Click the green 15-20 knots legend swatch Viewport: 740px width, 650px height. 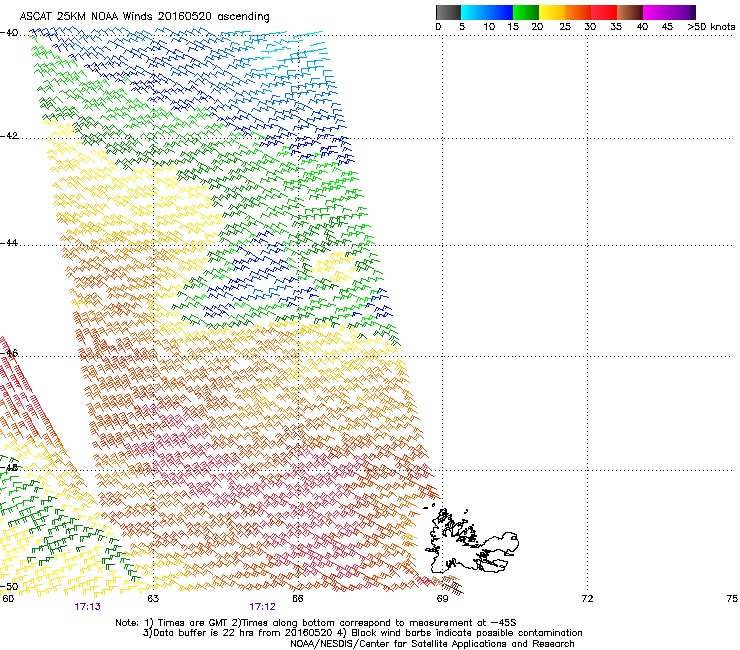(526, 12)
